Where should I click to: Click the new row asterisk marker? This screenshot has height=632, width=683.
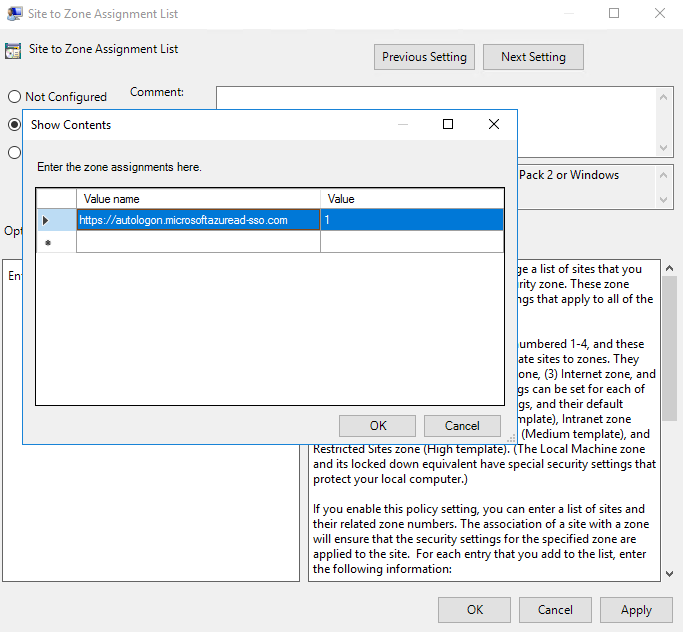coord(48,242)
